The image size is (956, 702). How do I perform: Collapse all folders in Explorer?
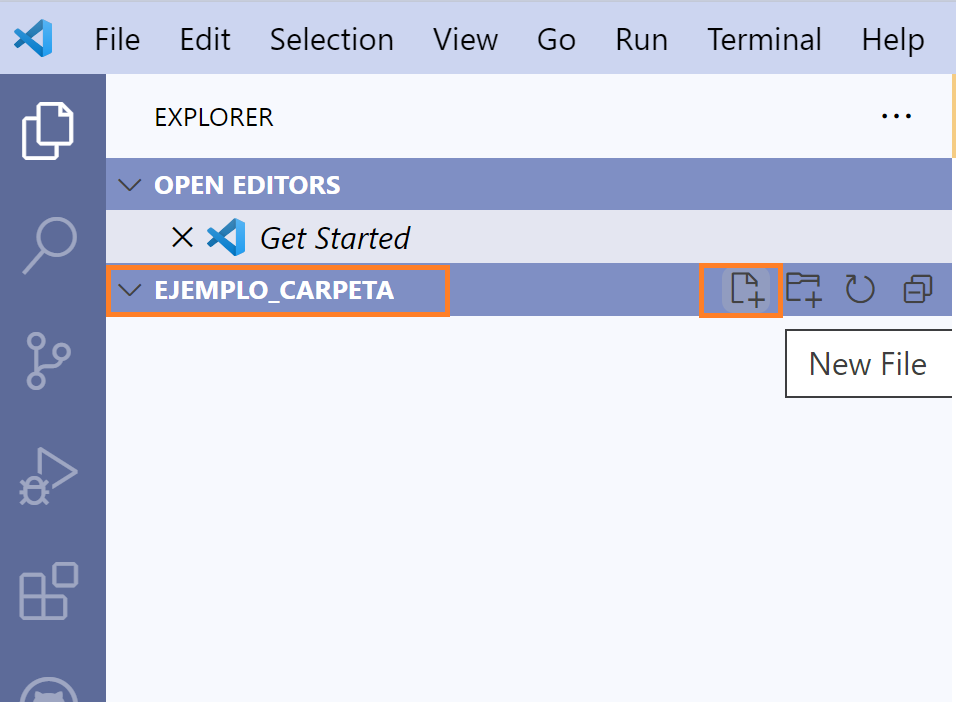point(917,290)
